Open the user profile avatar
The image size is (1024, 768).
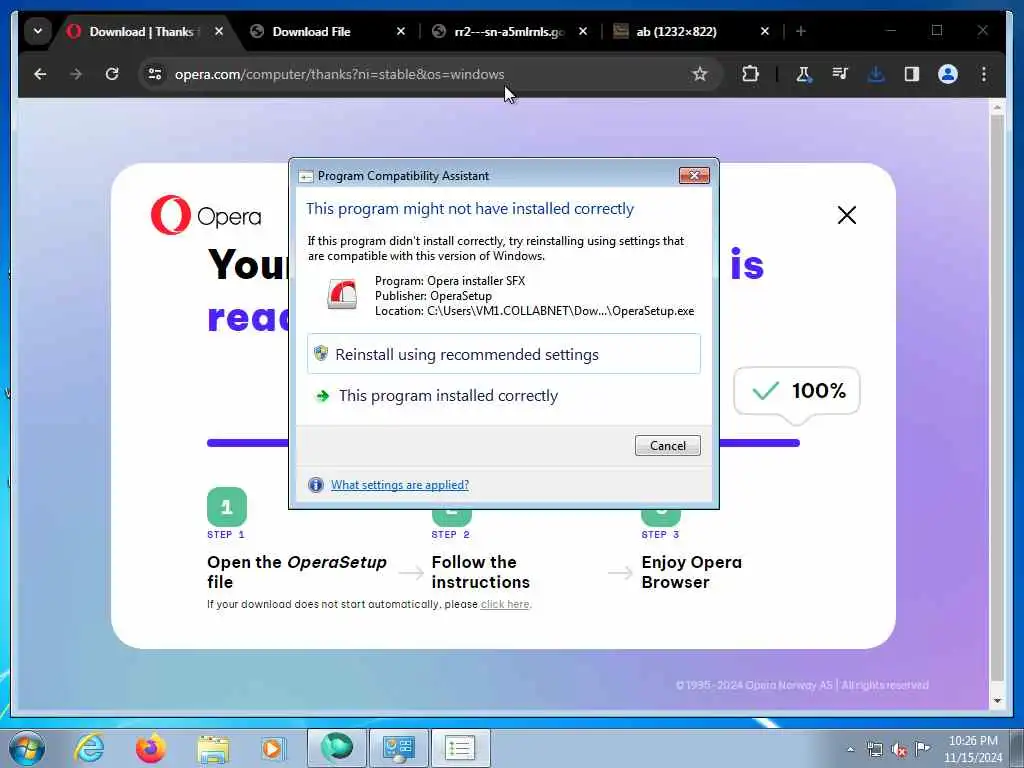coord(948,74)
